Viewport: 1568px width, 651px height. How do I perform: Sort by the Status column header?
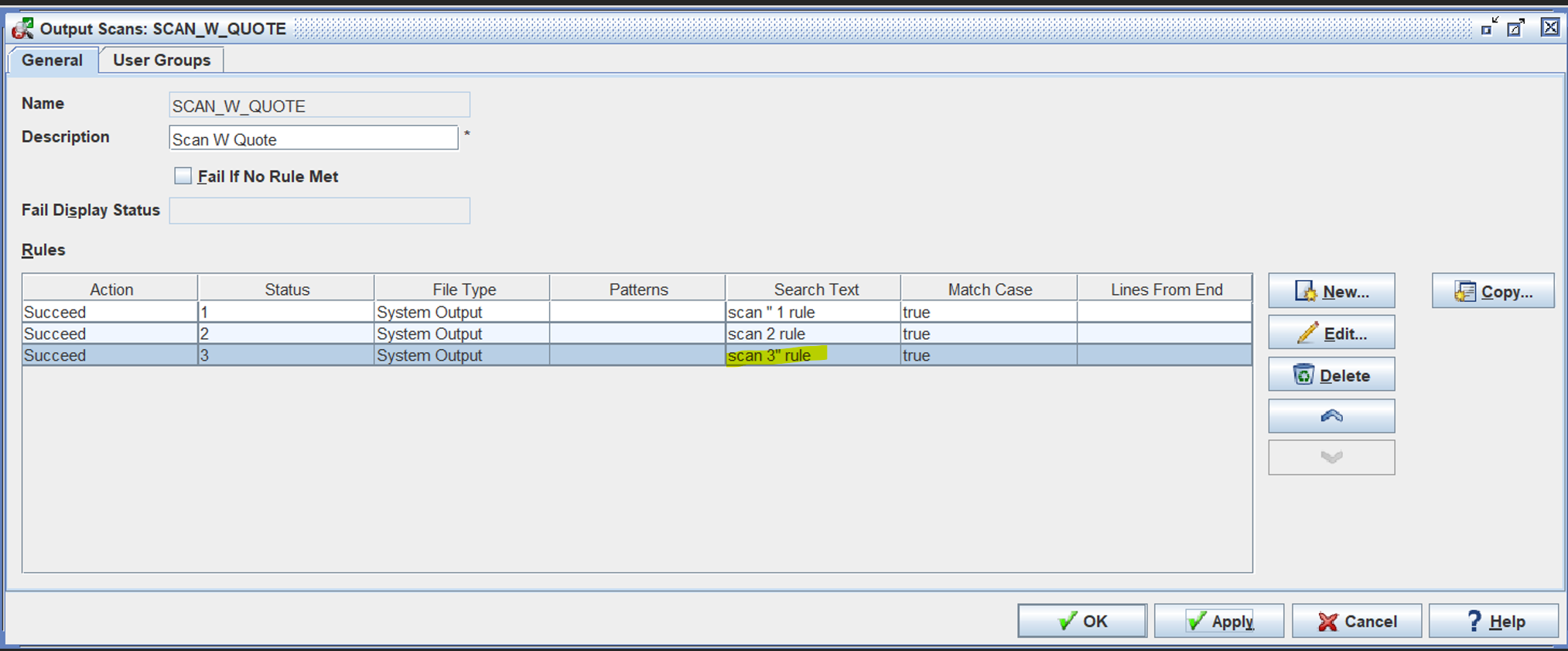click(286, 289)
